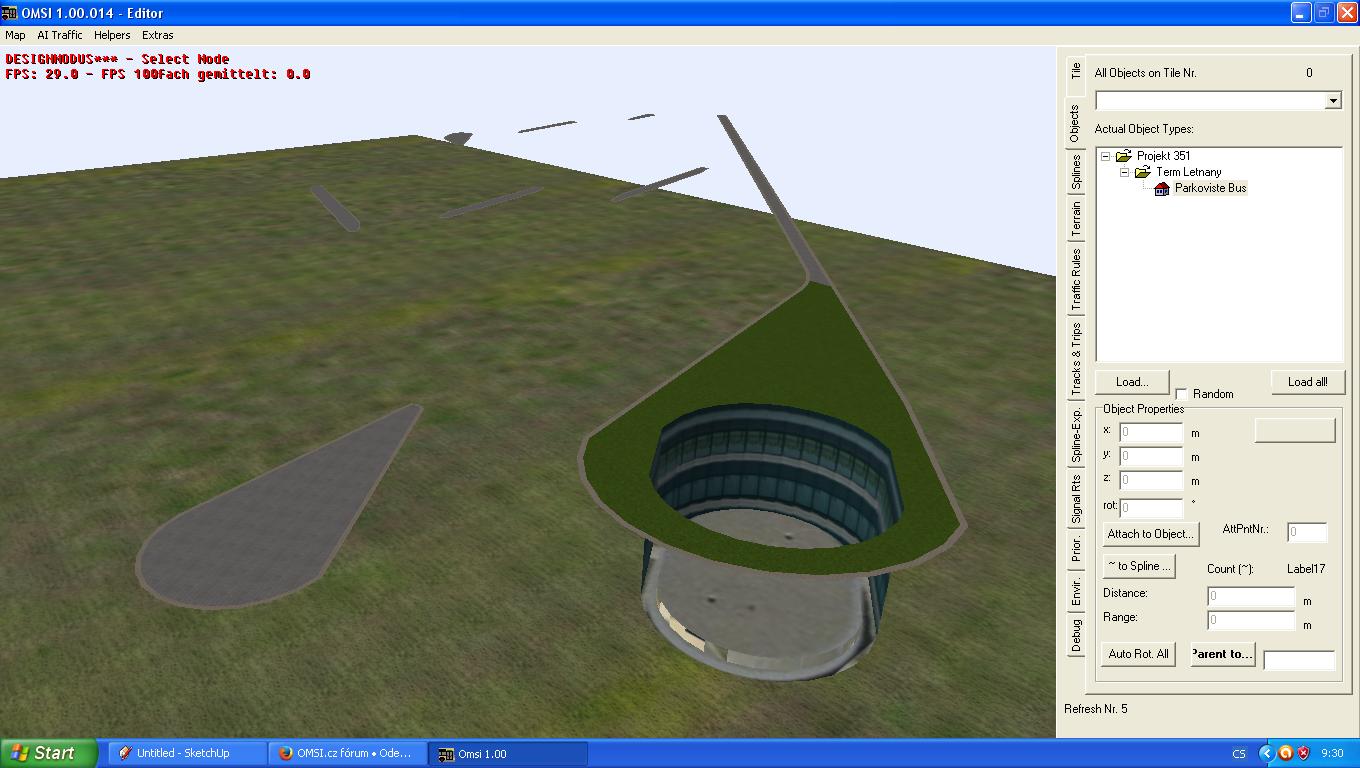Click the Distance input field
The image size is (1360, 768).
coord(1250,596)
